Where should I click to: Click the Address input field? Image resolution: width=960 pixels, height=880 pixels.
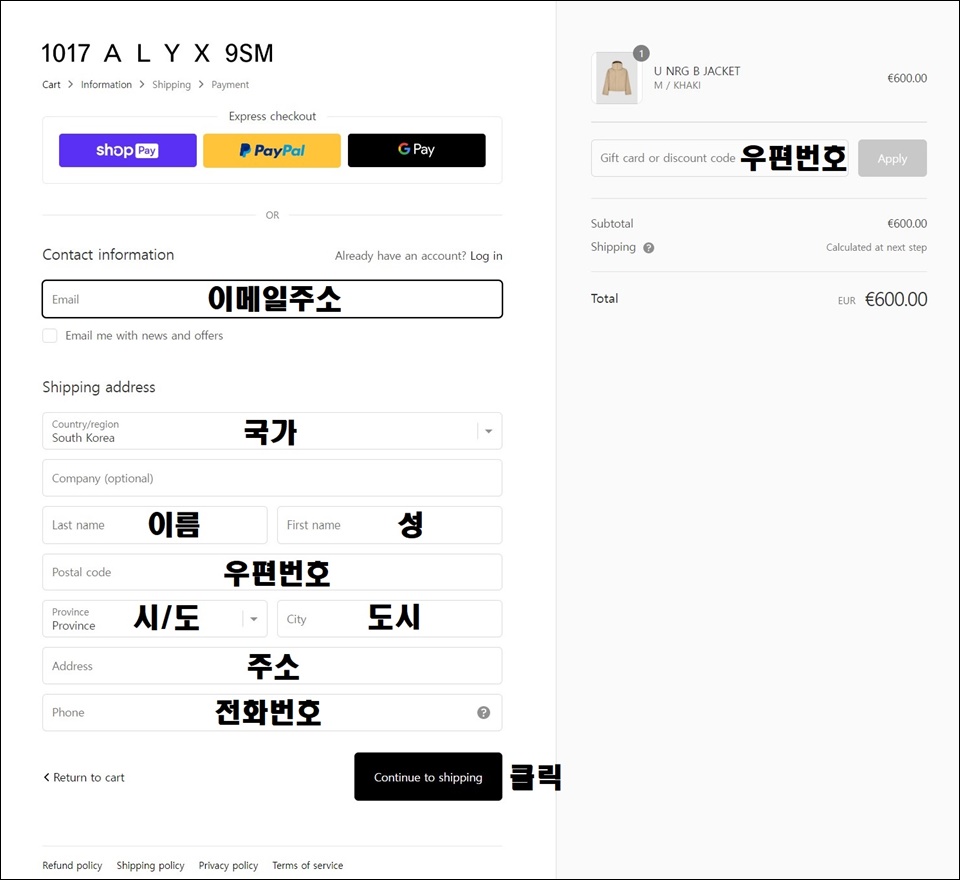(x=272, y=666)
